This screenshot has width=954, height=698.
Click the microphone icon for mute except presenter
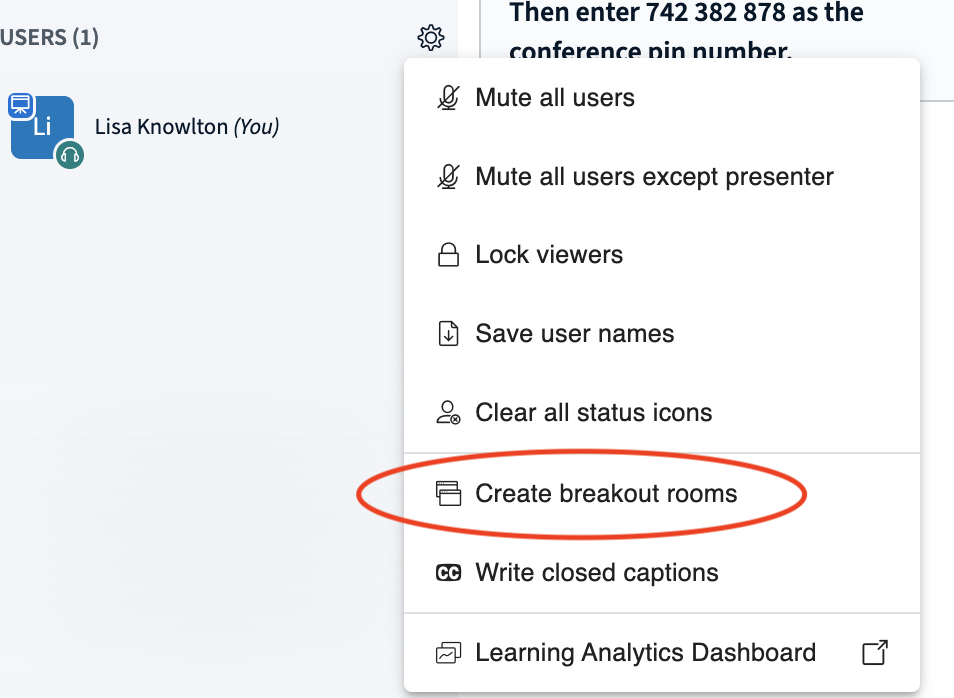point(449,177)
